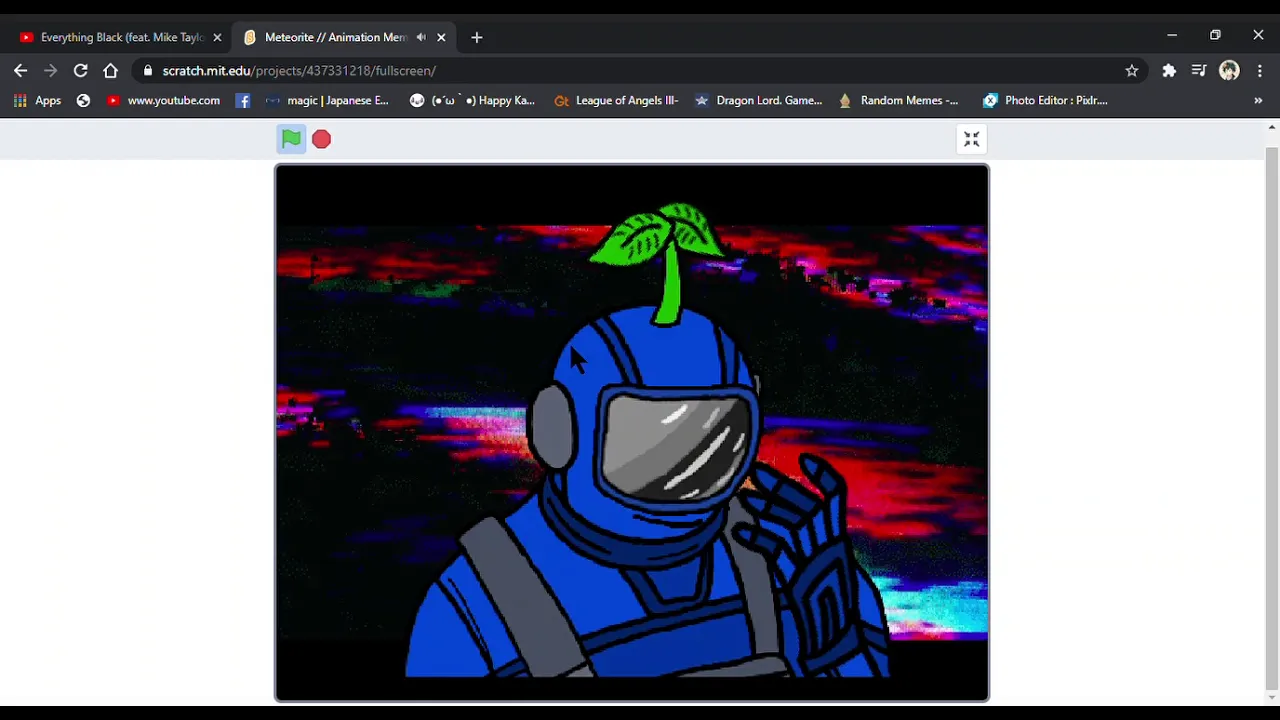Image resolution: width=1280 pixels, height=720 pixels.
Task: Open the browser home page
Action: point(111,71)
